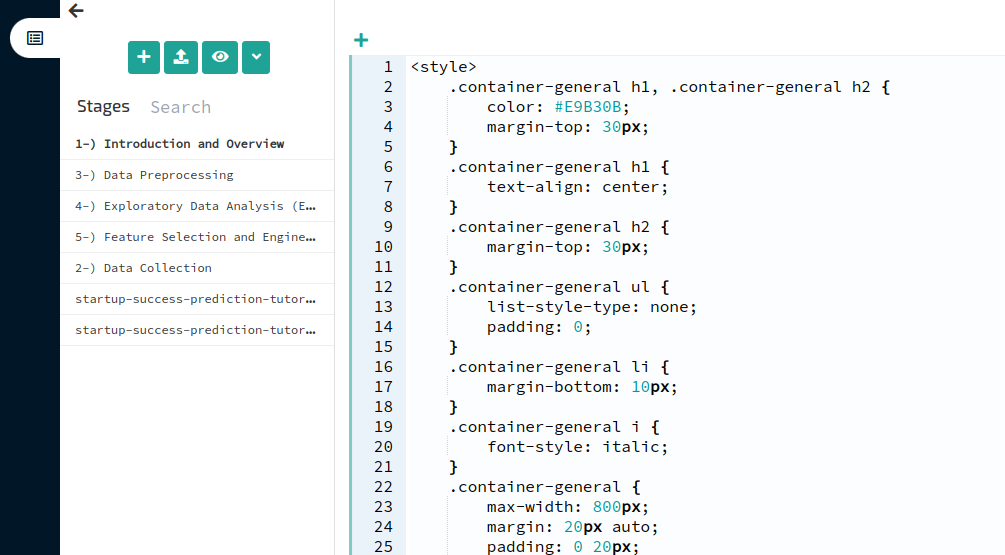This screenshot has width=1005, height=555.
Task: Click the teal plus above editor
Action: tap(361, 40)
